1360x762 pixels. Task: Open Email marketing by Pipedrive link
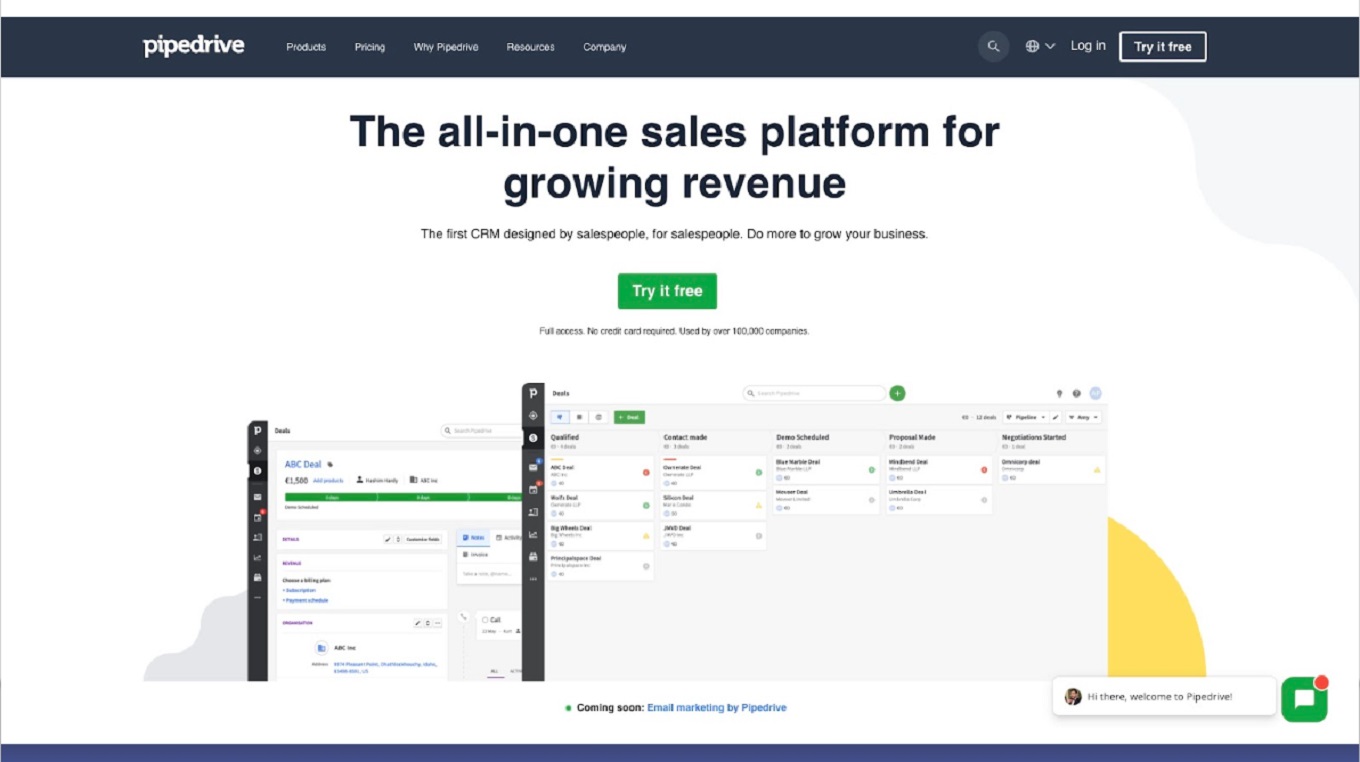pos(716,708)
